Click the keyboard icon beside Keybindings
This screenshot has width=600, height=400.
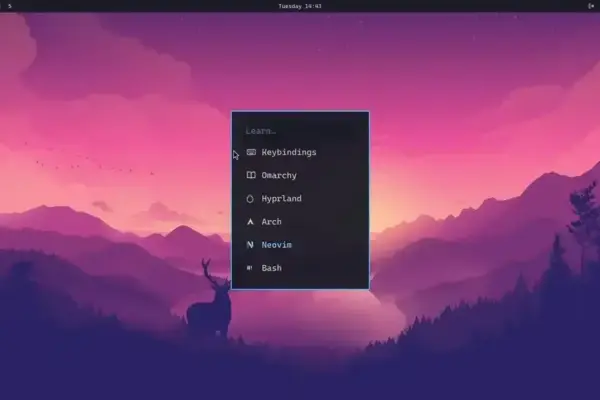pos(251,152)
